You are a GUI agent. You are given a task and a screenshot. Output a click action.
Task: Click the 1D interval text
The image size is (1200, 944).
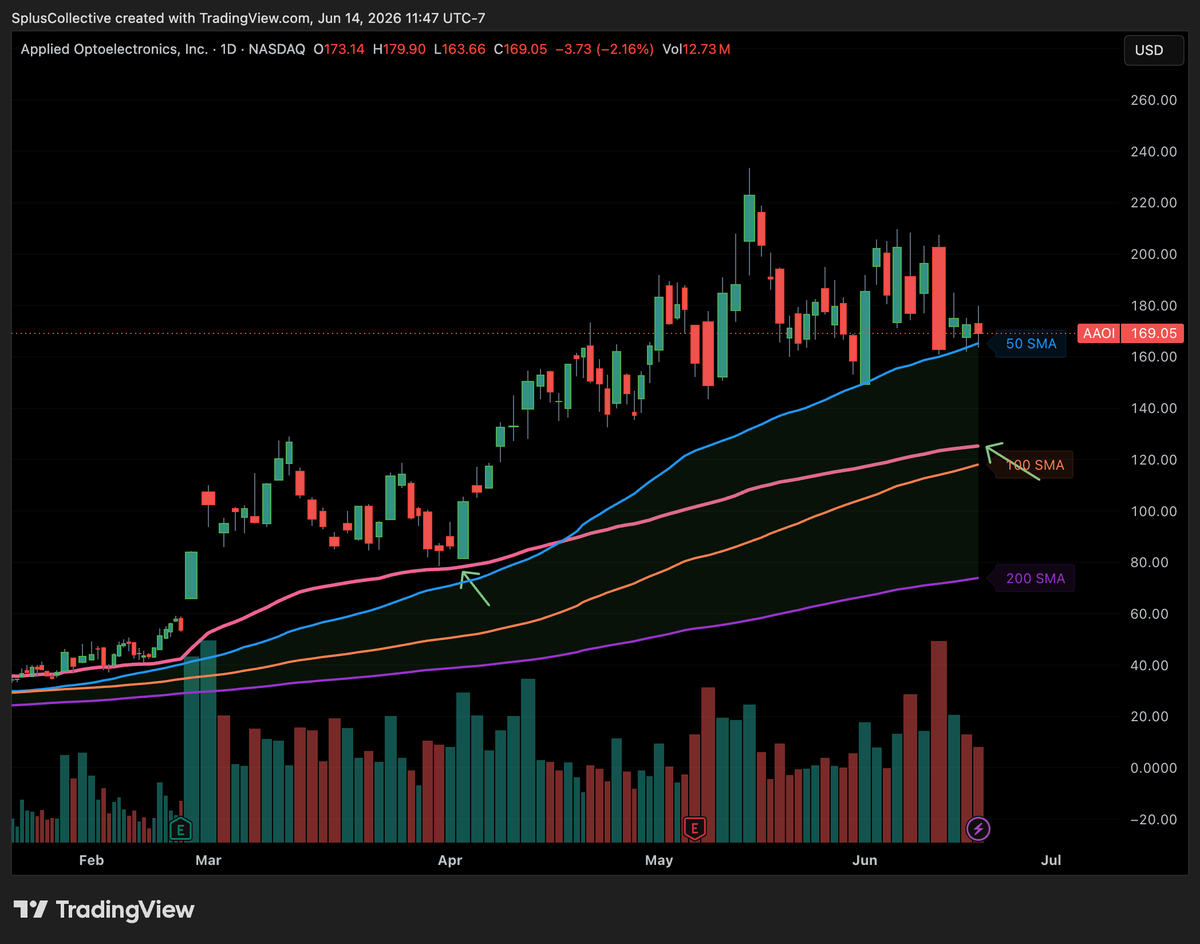[230, 49]
